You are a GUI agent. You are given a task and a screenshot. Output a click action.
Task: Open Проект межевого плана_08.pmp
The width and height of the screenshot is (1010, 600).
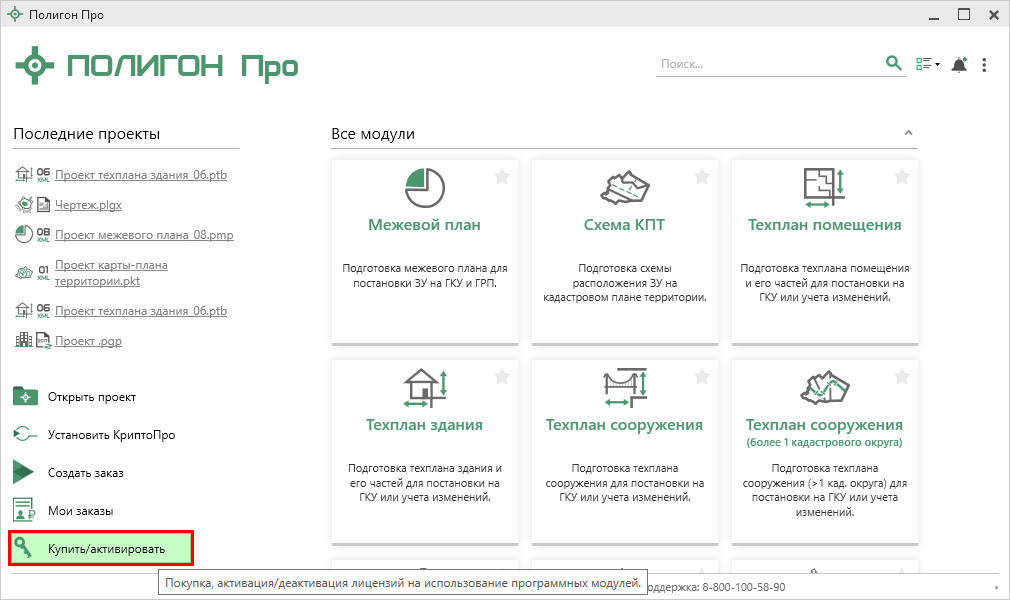pyautogui.click(x=144, y=235)
